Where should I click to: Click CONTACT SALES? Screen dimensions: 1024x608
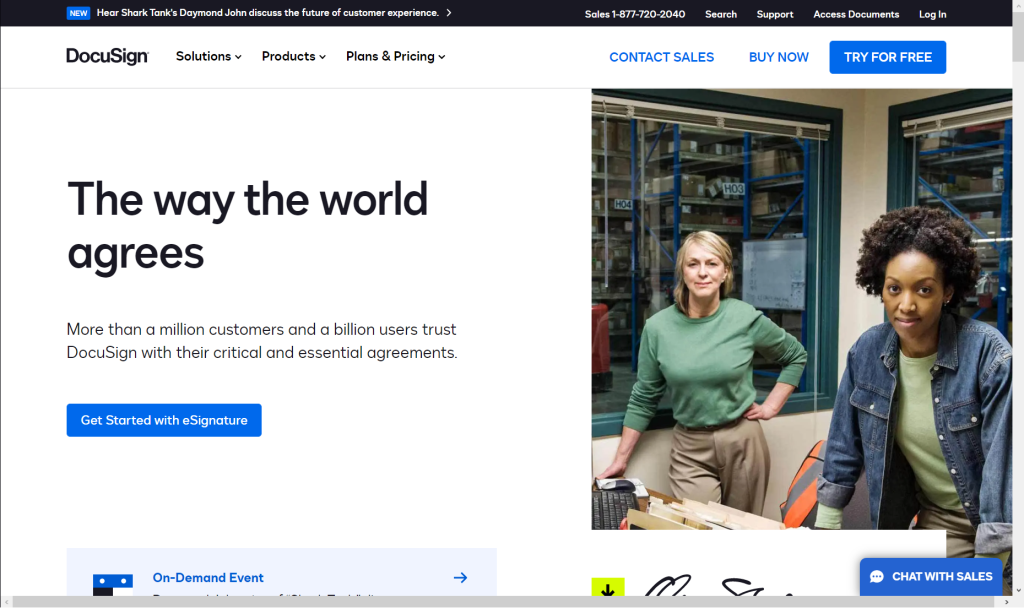coord(662,57)
